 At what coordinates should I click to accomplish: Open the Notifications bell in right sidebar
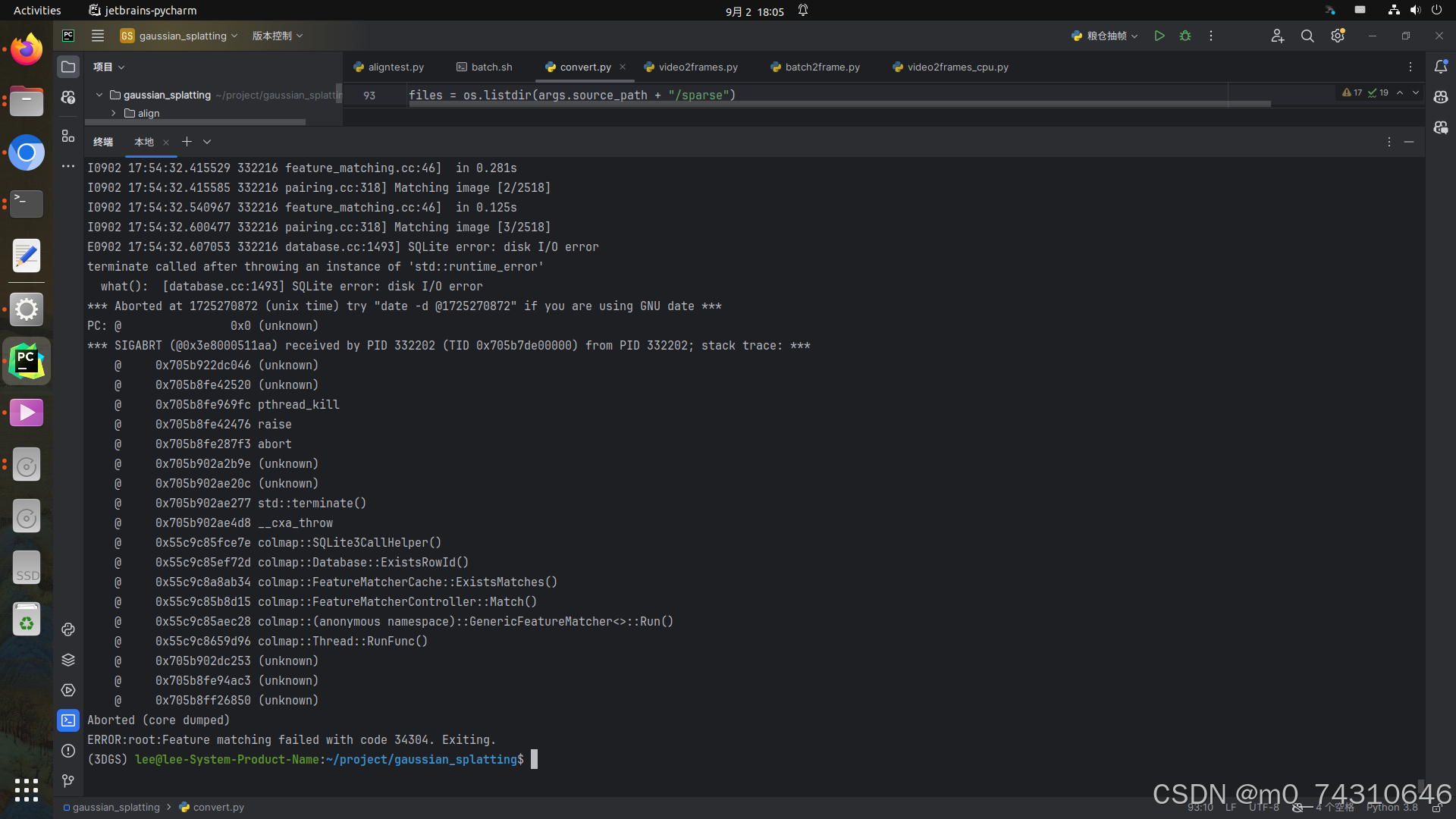click(1441, 67)
